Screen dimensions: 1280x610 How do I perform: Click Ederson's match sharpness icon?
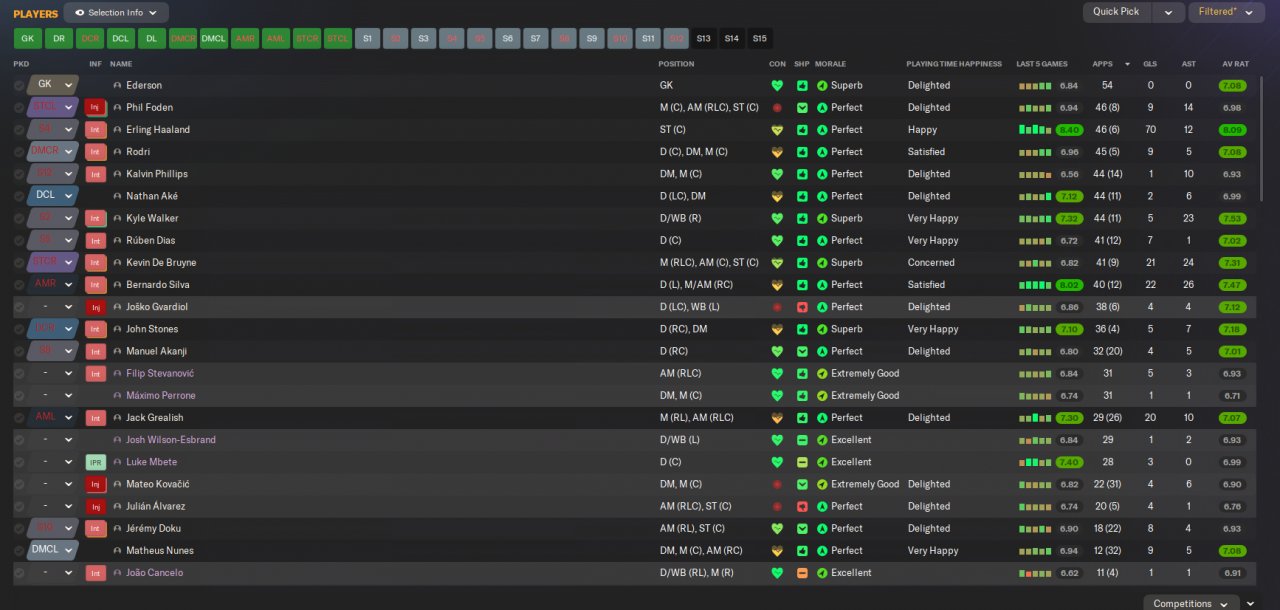coord(802,86)
